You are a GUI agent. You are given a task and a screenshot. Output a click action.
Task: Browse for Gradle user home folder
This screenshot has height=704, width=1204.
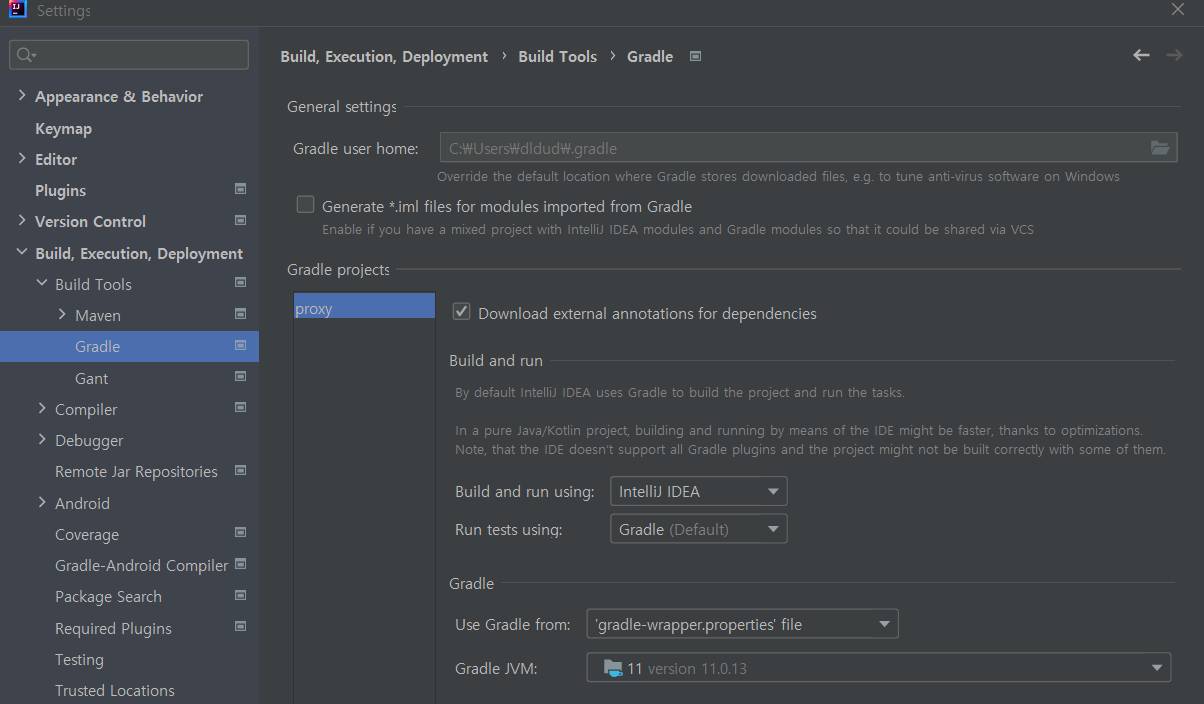1160,148
